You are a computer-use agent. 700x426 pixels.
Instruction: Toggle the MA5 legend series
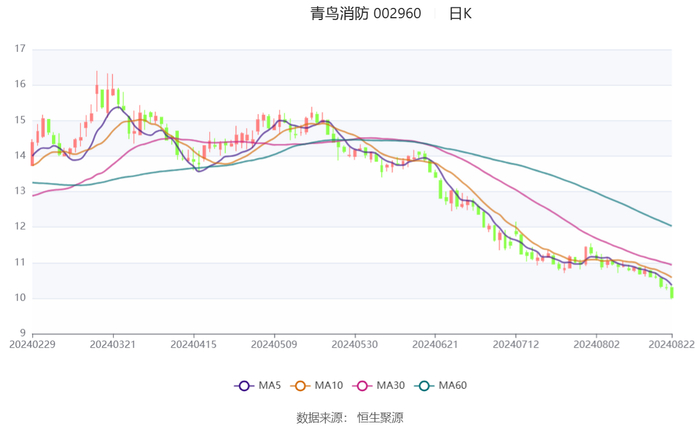point(258,385)
